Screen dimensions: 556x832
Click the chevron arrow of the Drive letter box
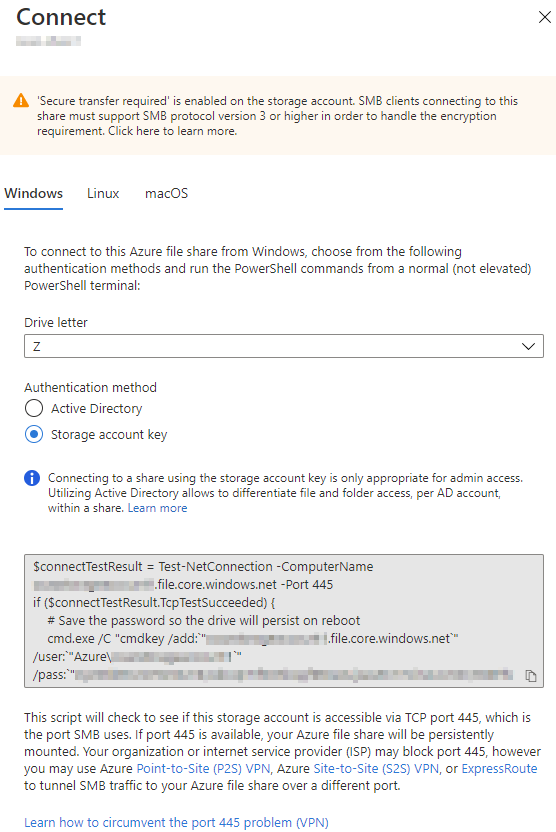(528, 346)
